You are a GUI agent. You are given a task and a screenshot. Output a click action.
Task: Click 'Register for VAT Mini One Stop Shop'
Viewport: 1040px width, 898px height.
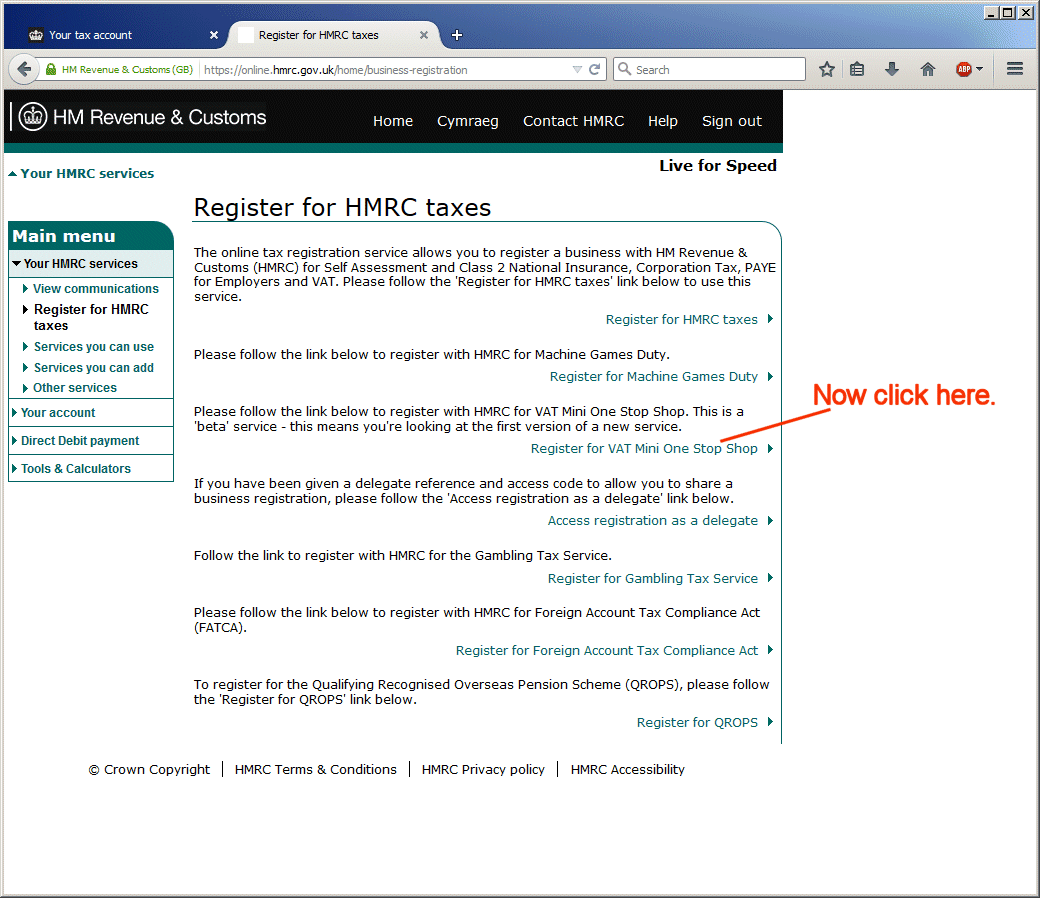pyautogui.click(x=644, y=448)
